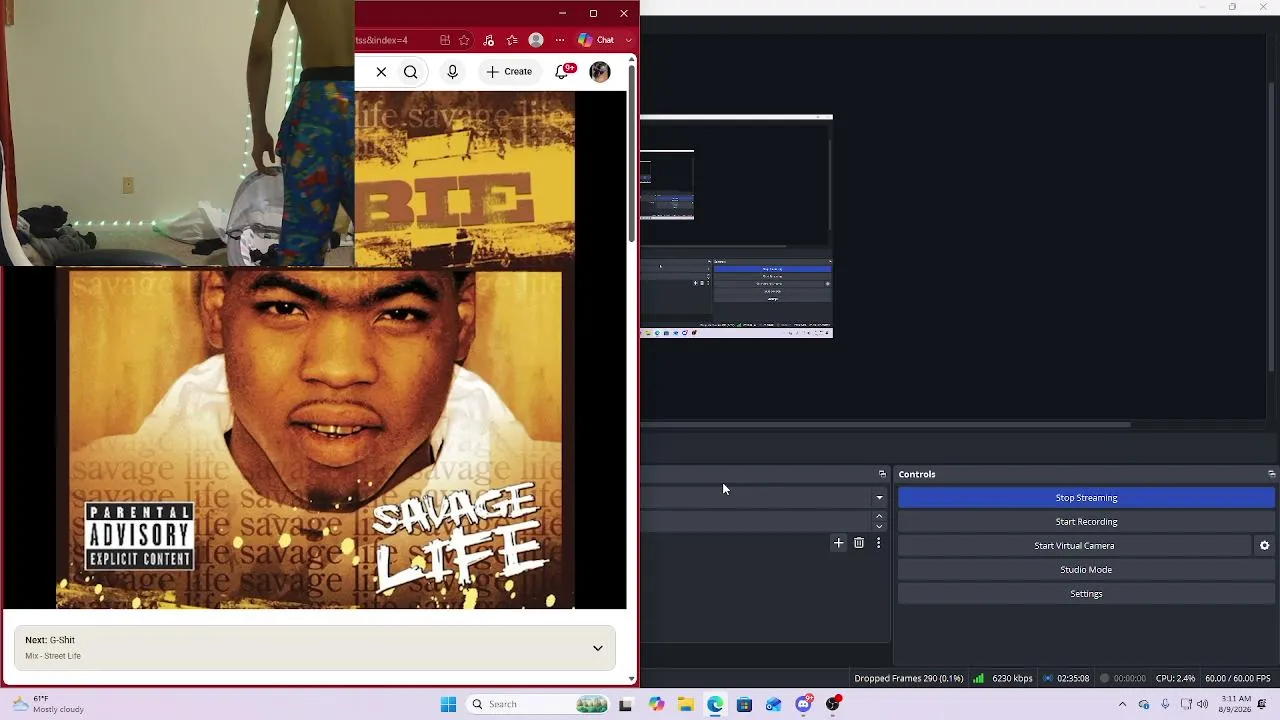The width and height of the screenshot is (1280, 720).
Task: Open Task View on the taskbar
Action: pyautogui.click(x=626, y=704)
